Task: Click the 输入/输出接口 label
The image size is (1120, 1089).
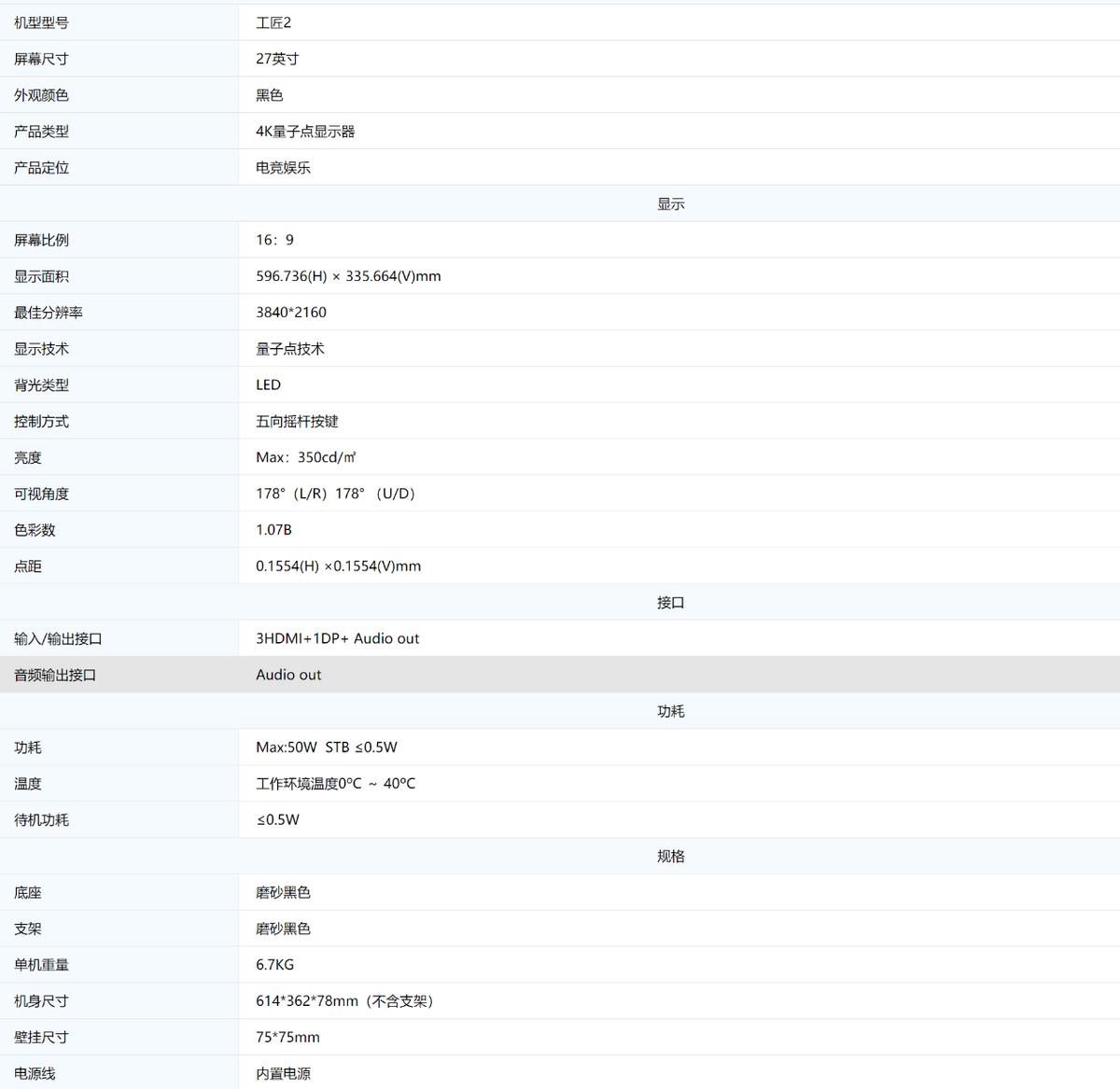Action: 58,639
